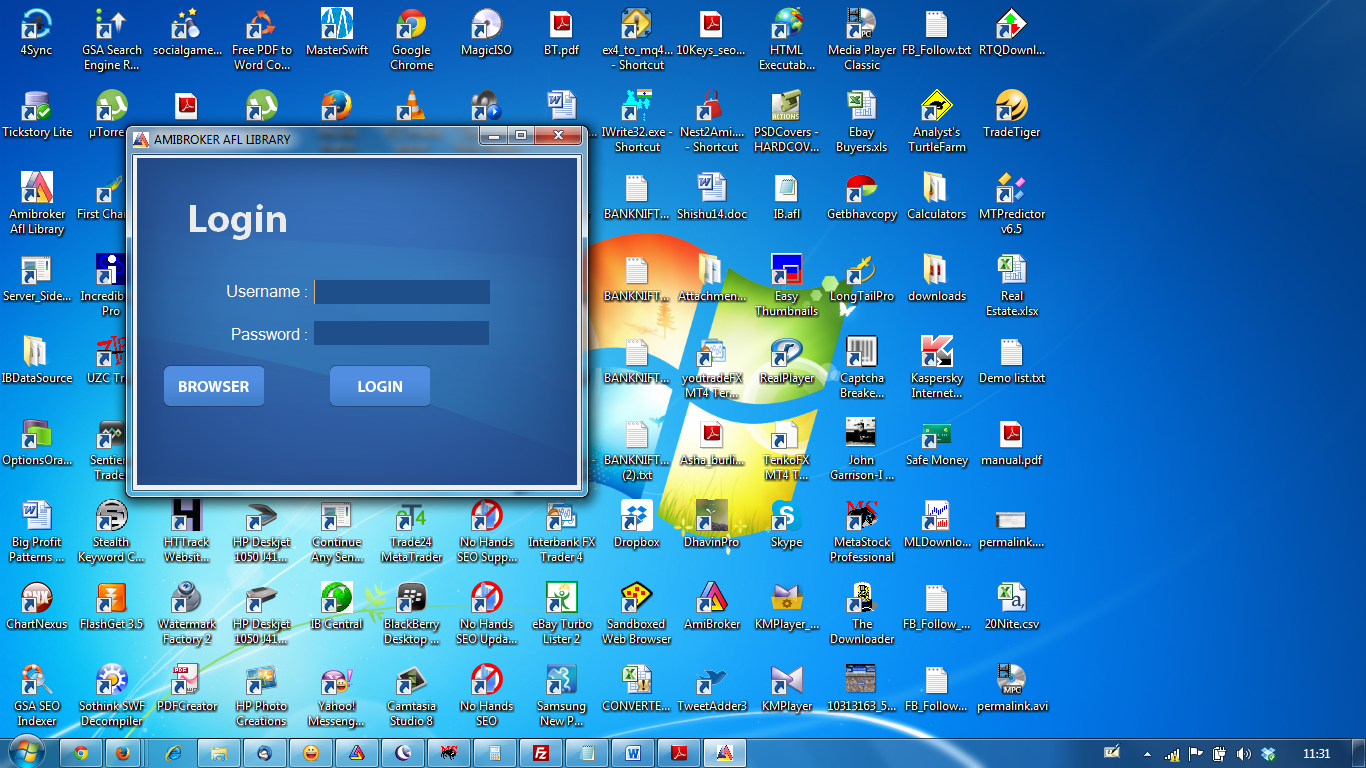
Task: Click the Username input field
Action: point(402,292)
